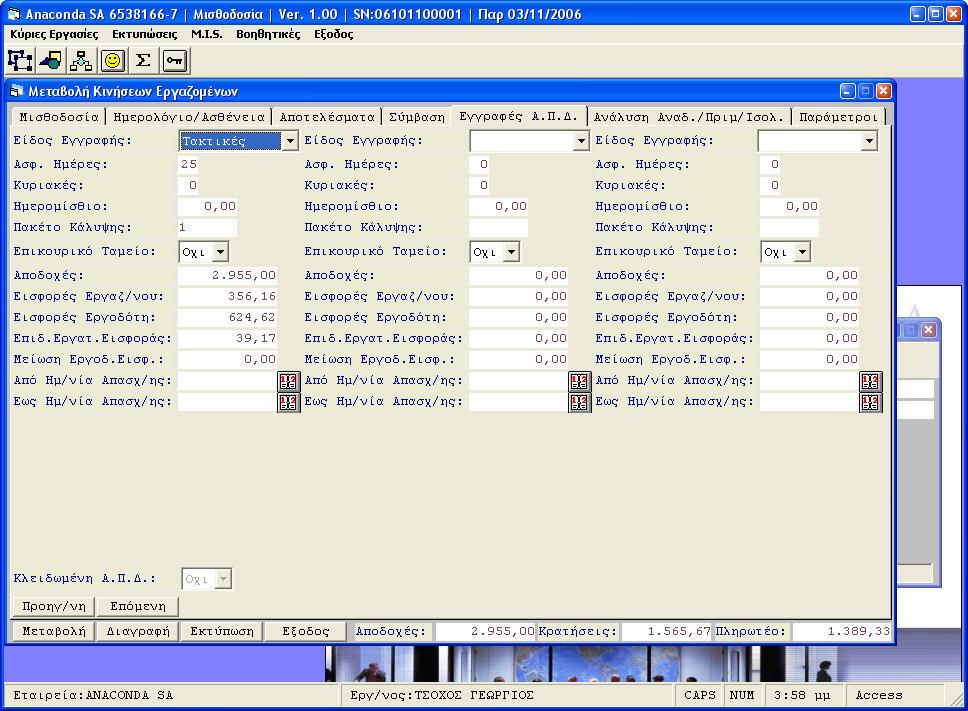
Task: Click the Εξοδος menu item
Action: [333, 34]
